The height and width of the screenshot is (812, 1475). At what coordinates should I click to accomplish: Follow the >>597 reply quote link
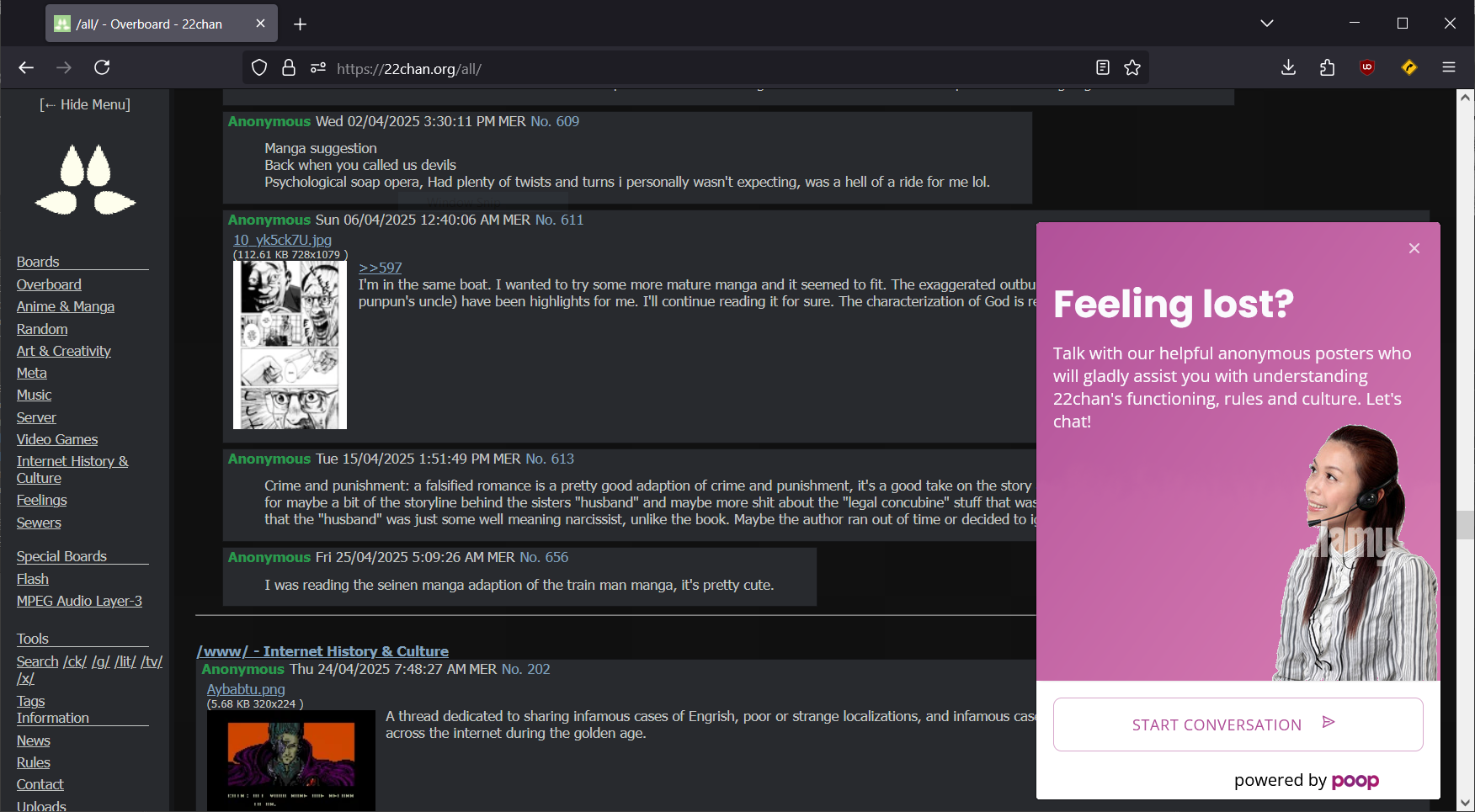point(381,268)
